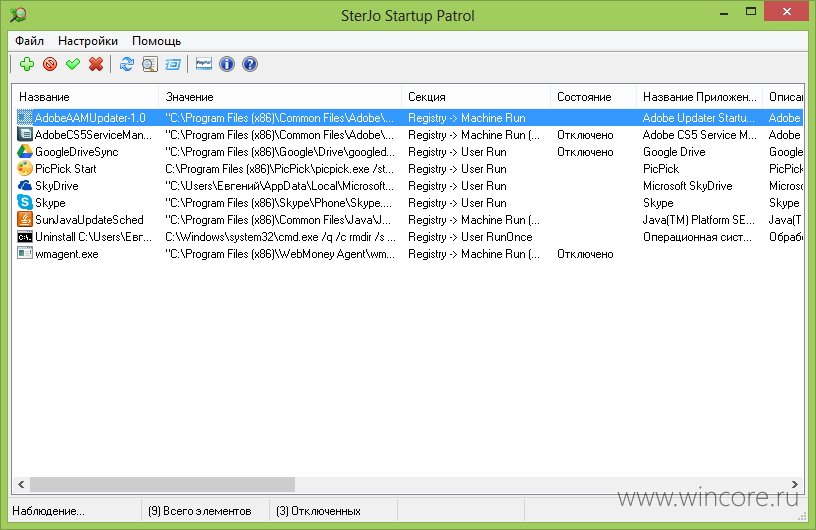Click Отключено status of AdobeCS5ServiceMan row
816x530 pixels.
(x=585, y=135)
